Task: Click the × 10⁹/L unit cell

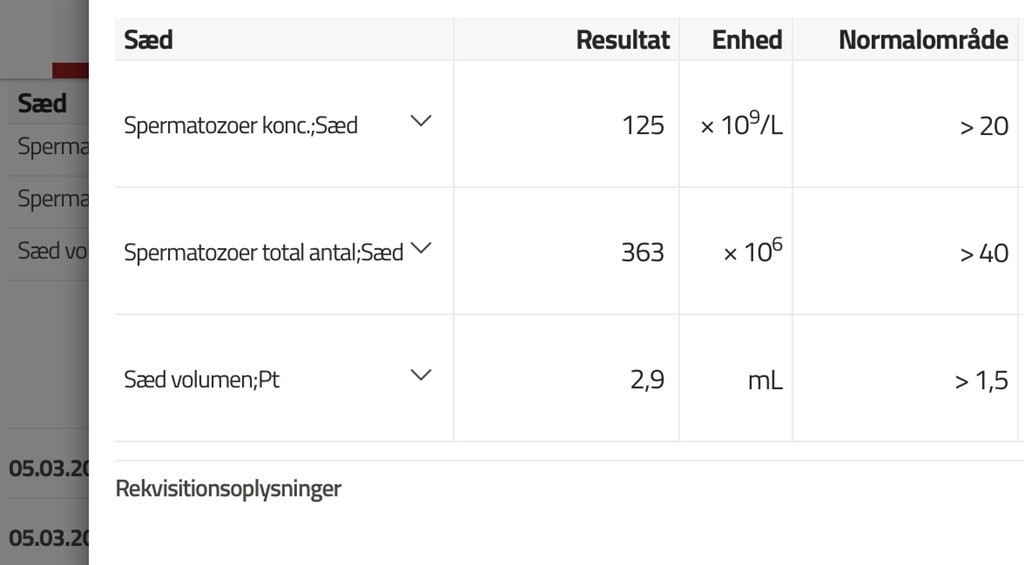Action: (x=740, y=126)
